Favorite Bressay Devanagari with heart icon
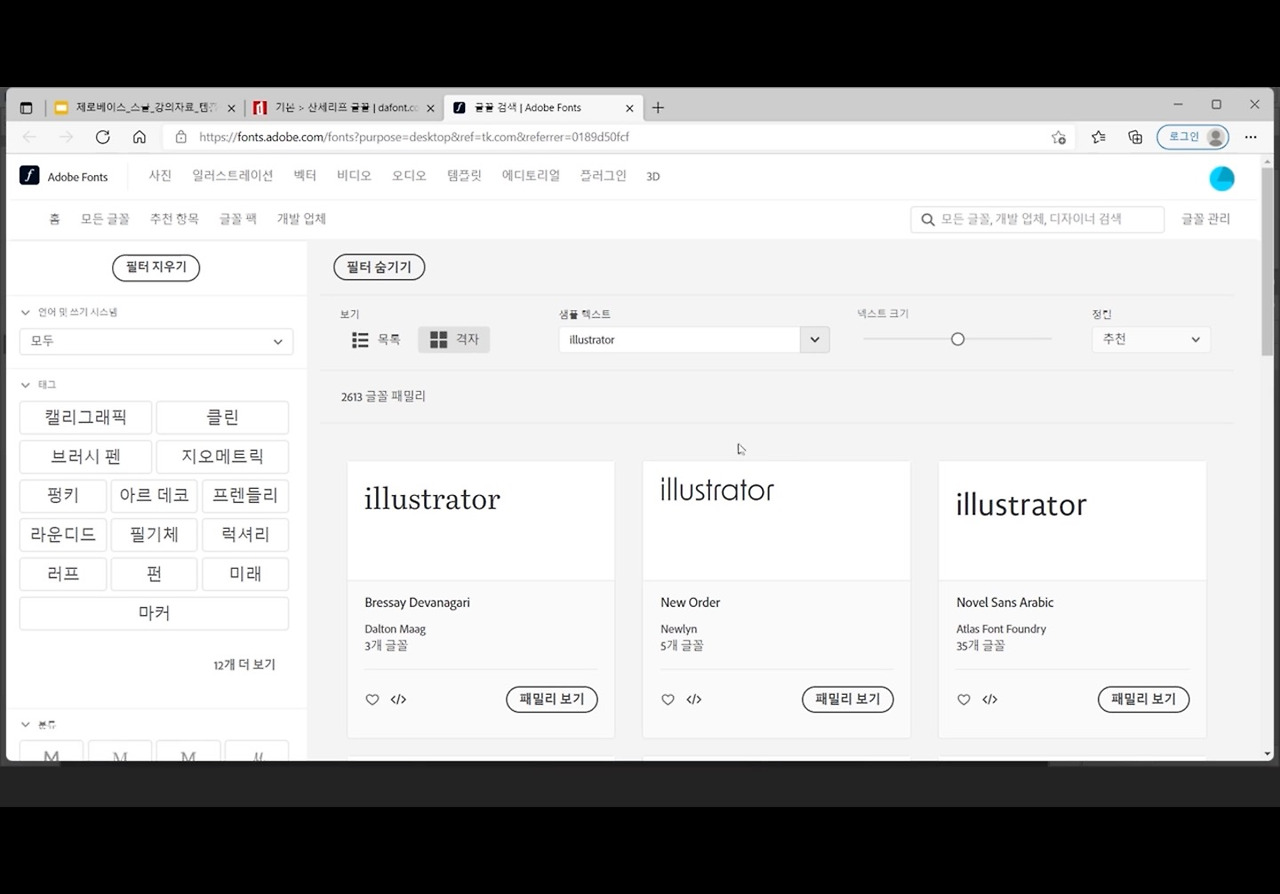Viewport: 1280px width, 894px height. tap(372, 700)
